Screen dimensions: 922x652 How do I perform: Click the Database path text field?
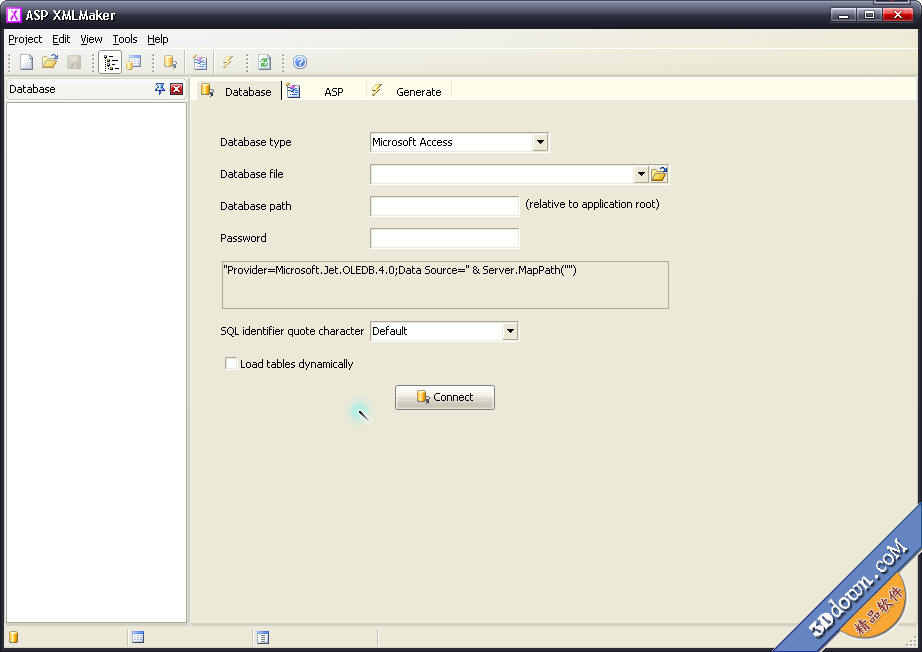pos(444,206)
